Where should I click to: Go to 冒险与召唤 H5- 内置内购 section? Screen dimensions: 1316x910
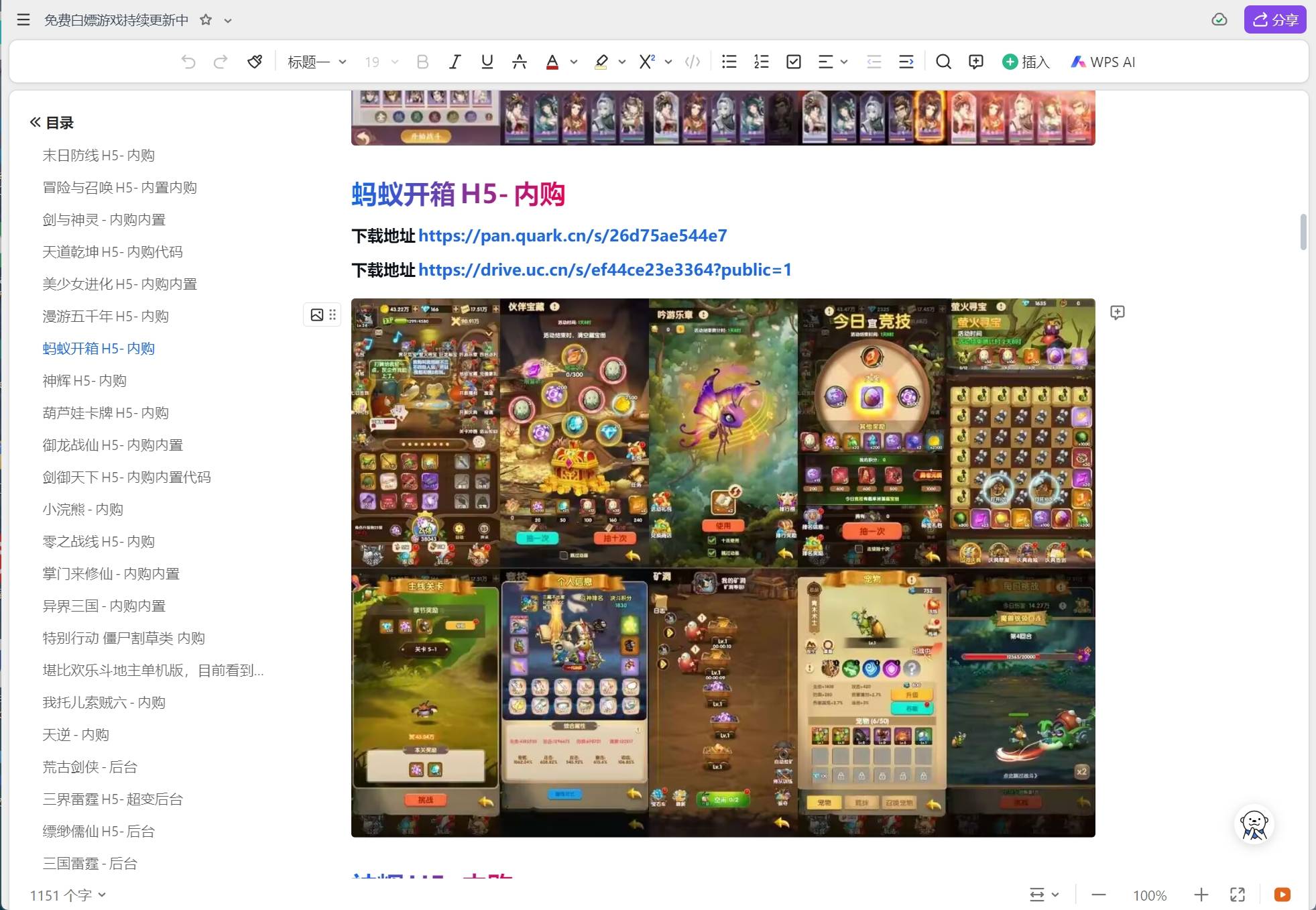point(120,187)
